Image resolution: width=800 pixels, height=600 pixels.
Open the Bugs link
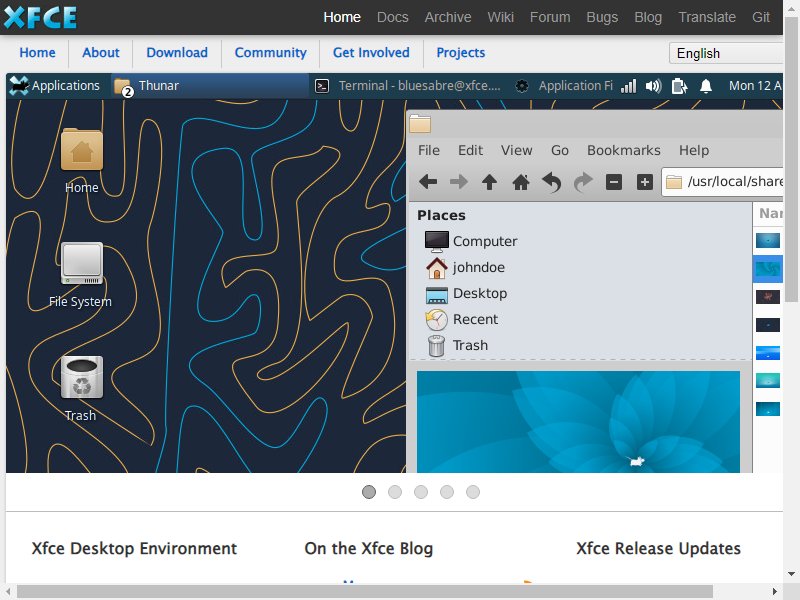click(x=602, y=17)
